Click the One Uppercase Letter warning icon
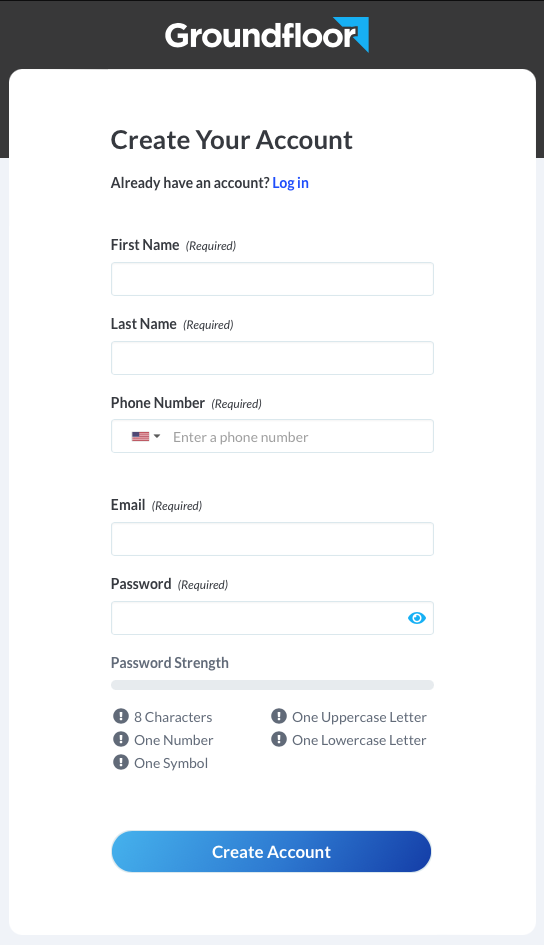The height and width of the screenshot is (945, 544). (x=279, y=716)
